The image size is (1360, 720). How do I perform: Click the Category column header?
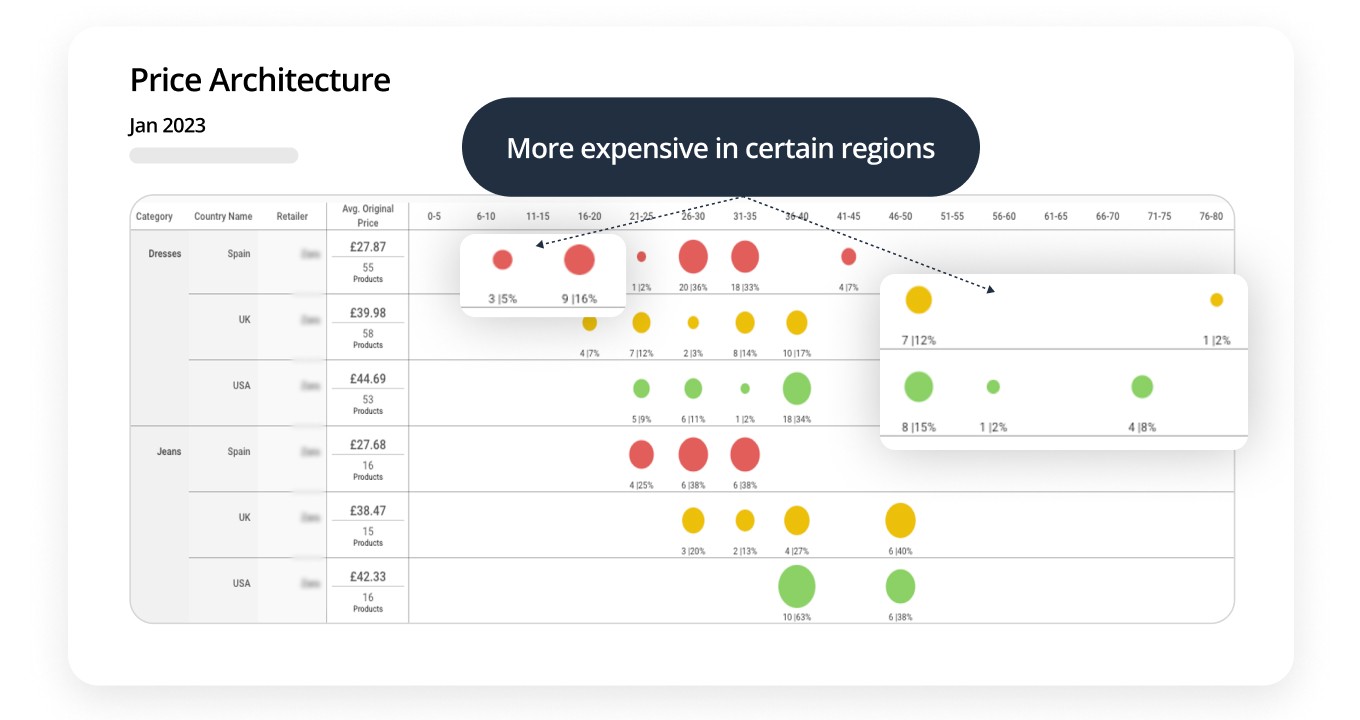[x=154, y=216]
